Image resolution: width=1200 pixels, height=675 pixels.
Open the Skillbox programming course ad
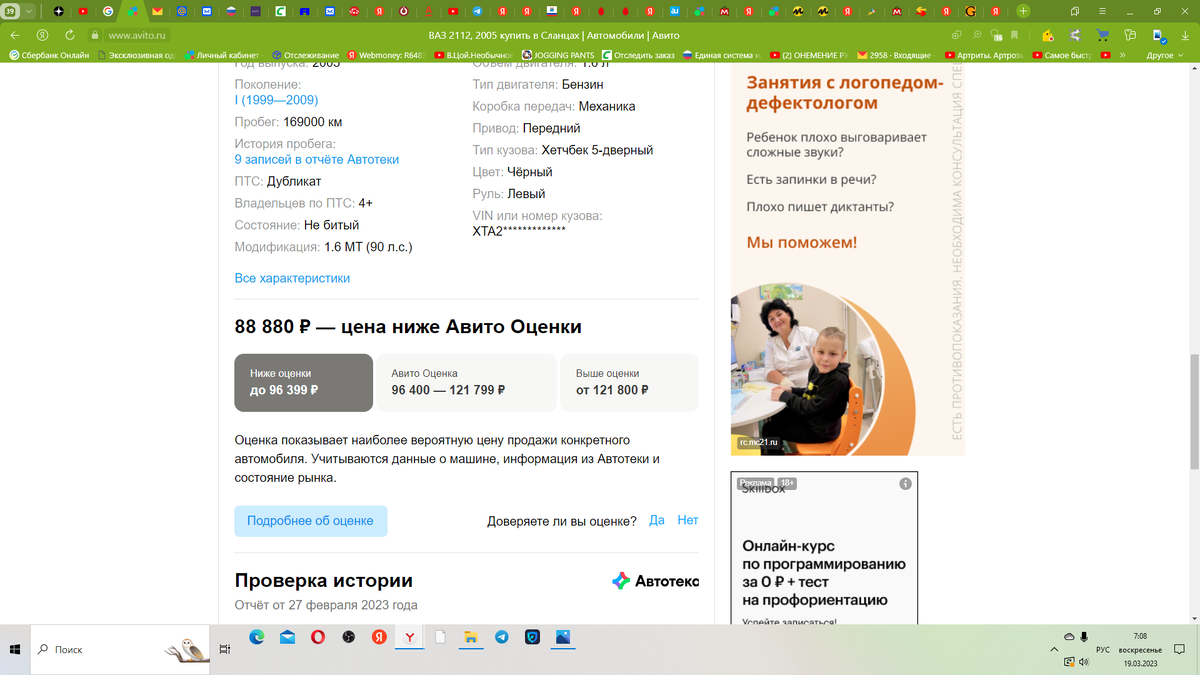824,549
